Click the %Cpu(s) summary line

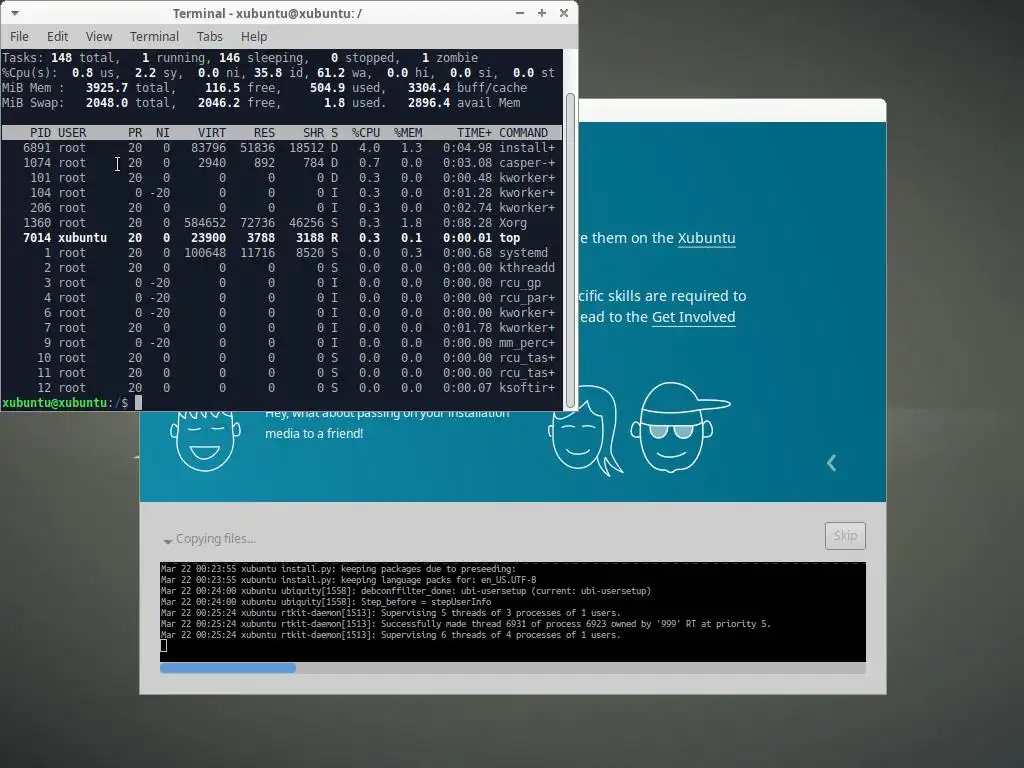tap(279, 72)
